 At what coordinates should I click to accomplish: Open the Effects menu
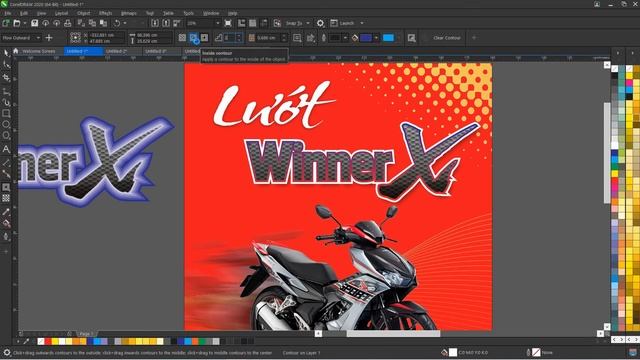click(105, 13)
